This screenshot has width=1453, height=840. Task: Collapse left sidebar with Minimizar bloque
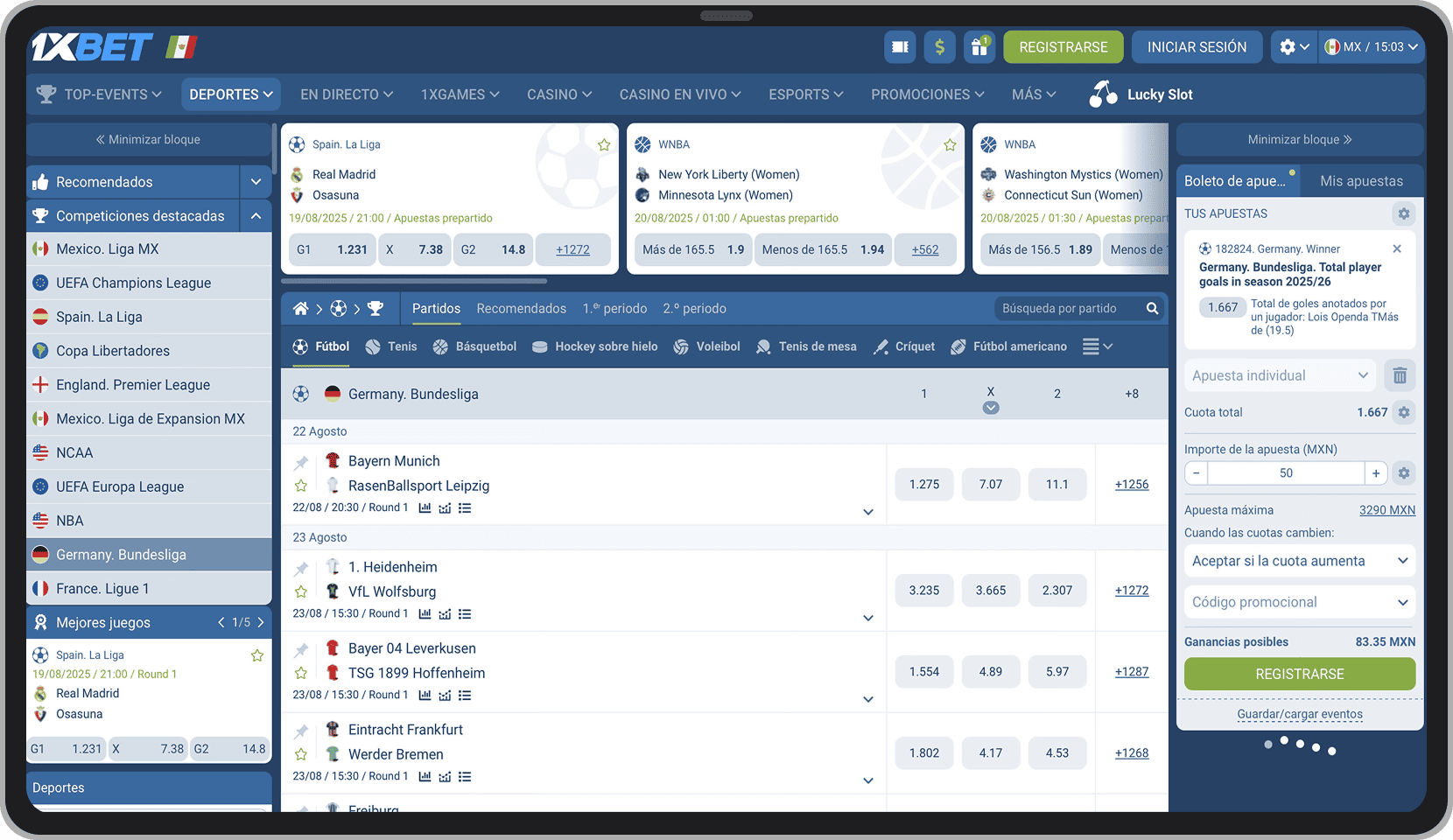point(149,139)
